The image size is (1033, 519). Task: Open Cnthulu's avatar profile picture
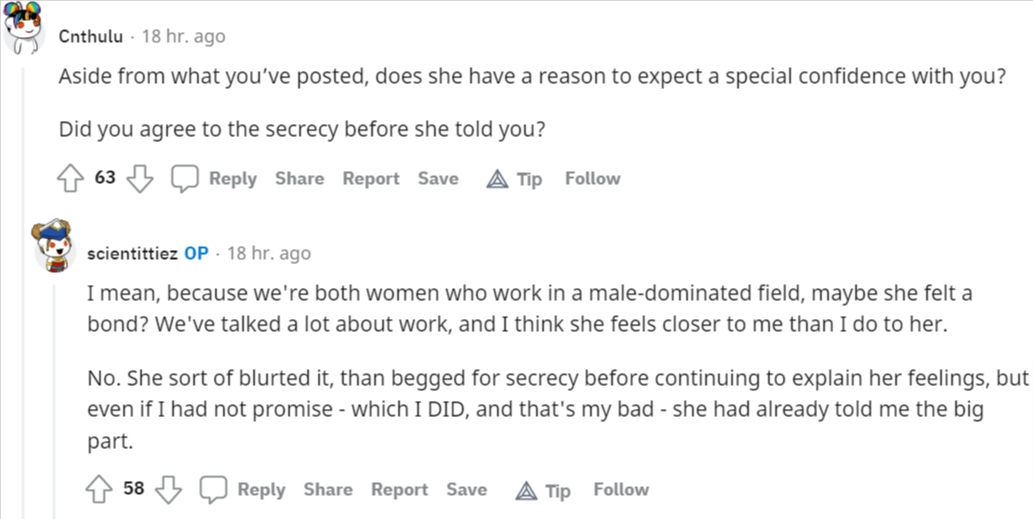pyautogui.click(x=23, y=26)
